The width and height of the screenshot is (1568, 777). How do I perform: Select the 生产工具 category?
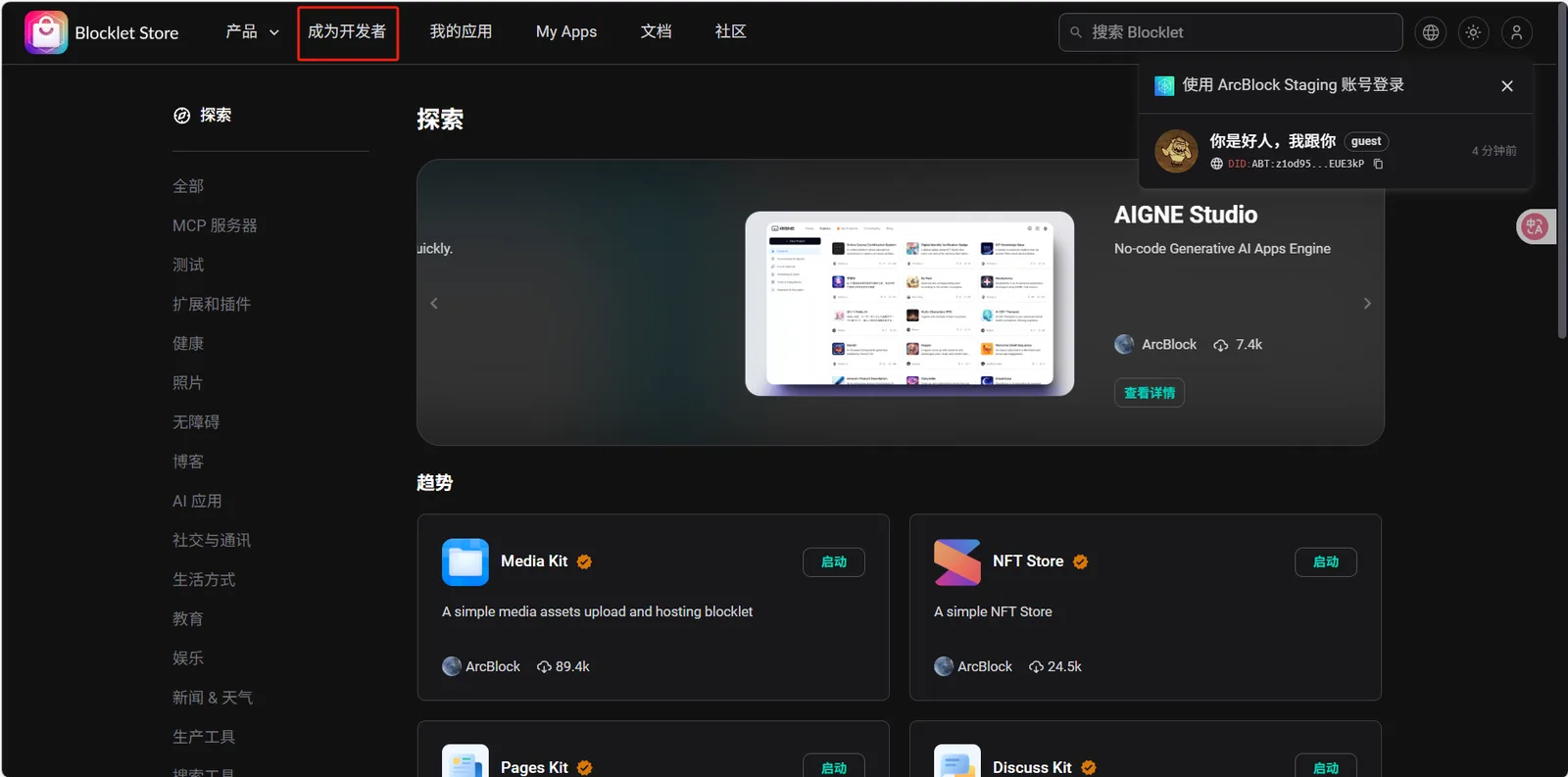tap(204, 736)
